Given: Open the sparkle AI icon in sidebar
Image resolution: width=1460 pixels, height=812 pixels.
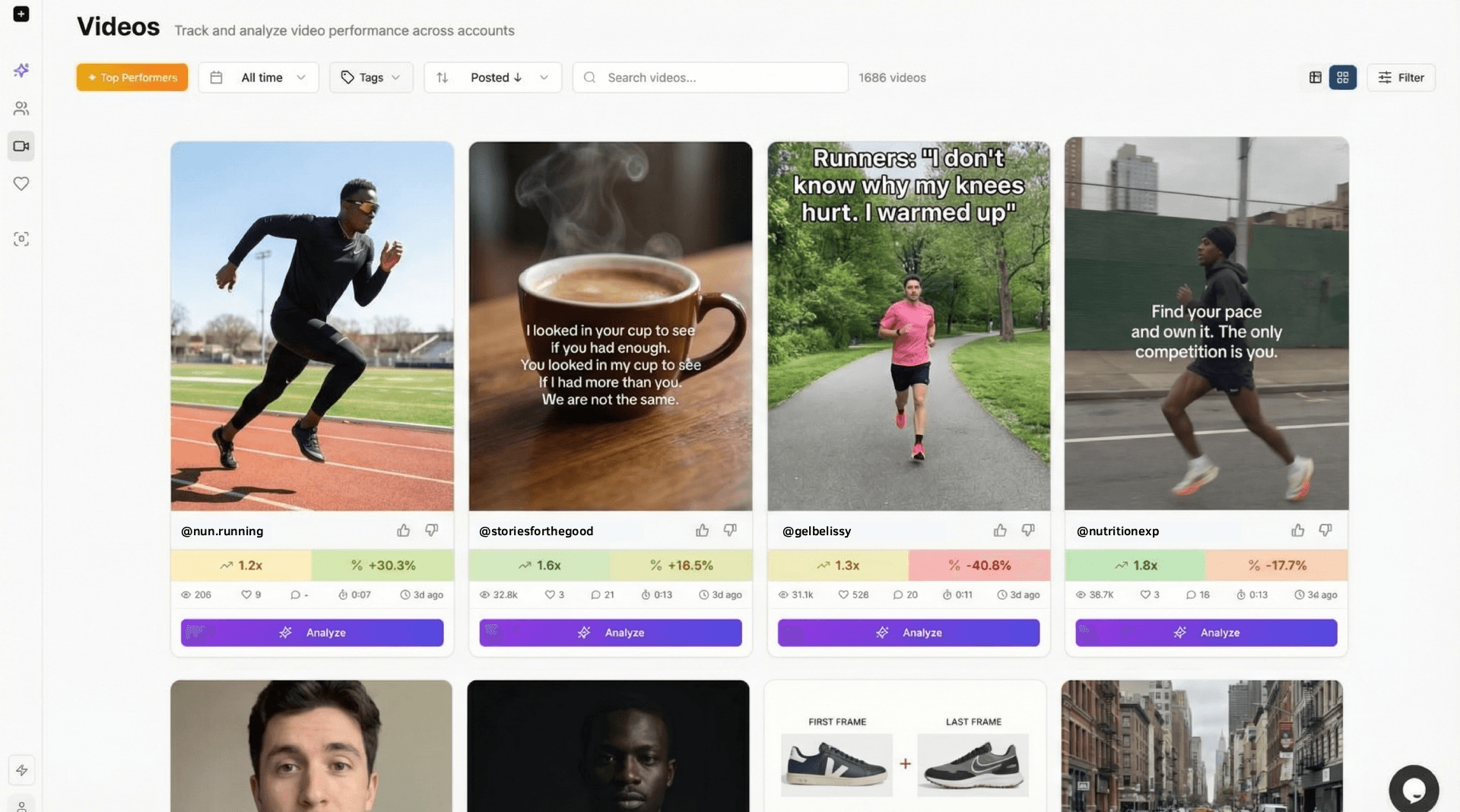Looking at the screenshot, I should [x=21, y=70].
